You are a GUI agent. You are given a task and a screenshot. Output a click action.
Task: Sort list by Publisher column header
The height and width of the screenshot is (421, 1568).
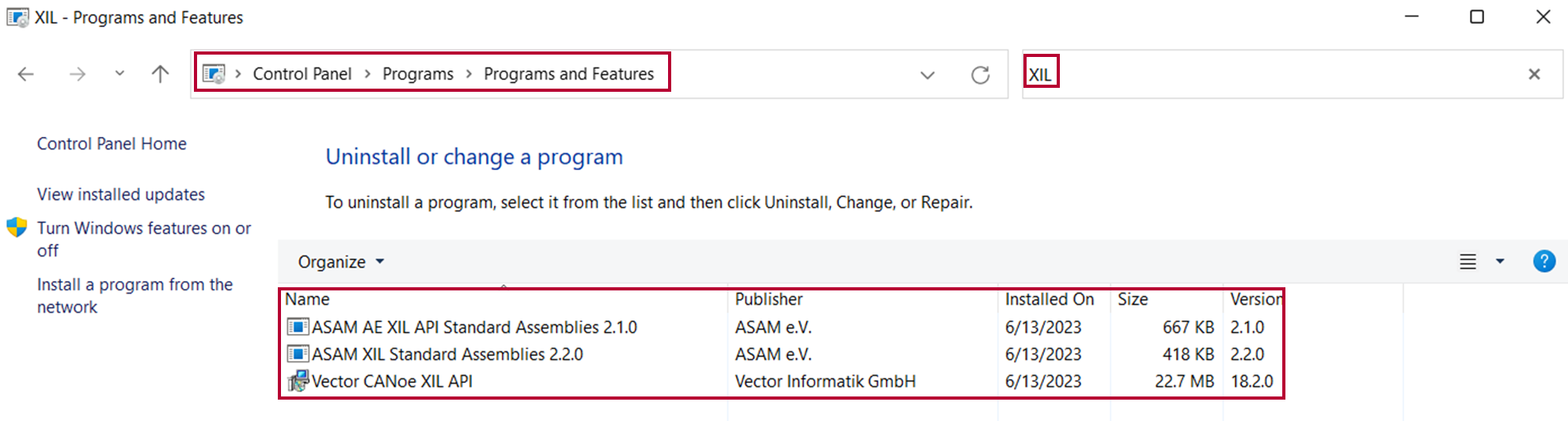[769, 299]
